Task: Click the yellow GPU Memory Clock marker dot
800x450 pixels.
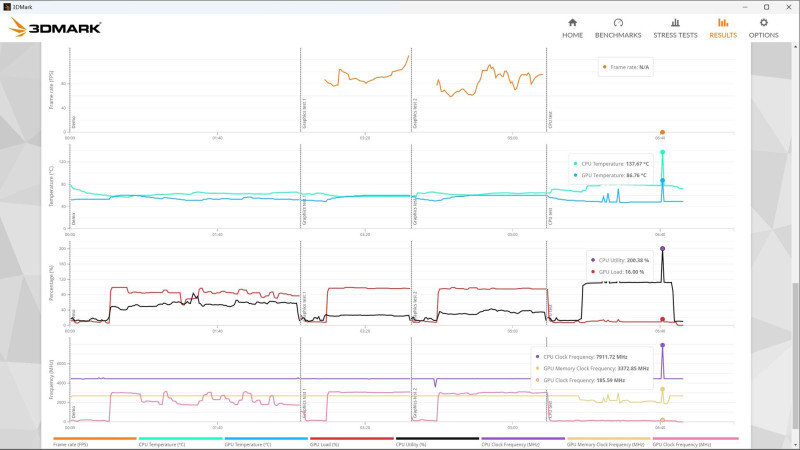Action: point(662,389)
